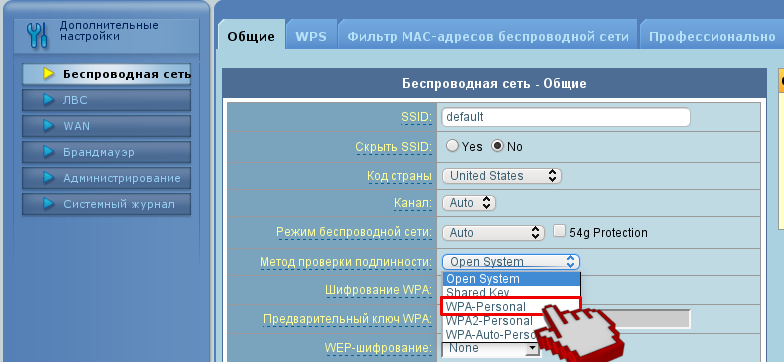Choose WPA2-Personal from the list
Image resolution: width=784 pixels, height=362 pixels.
click(490, 320)
